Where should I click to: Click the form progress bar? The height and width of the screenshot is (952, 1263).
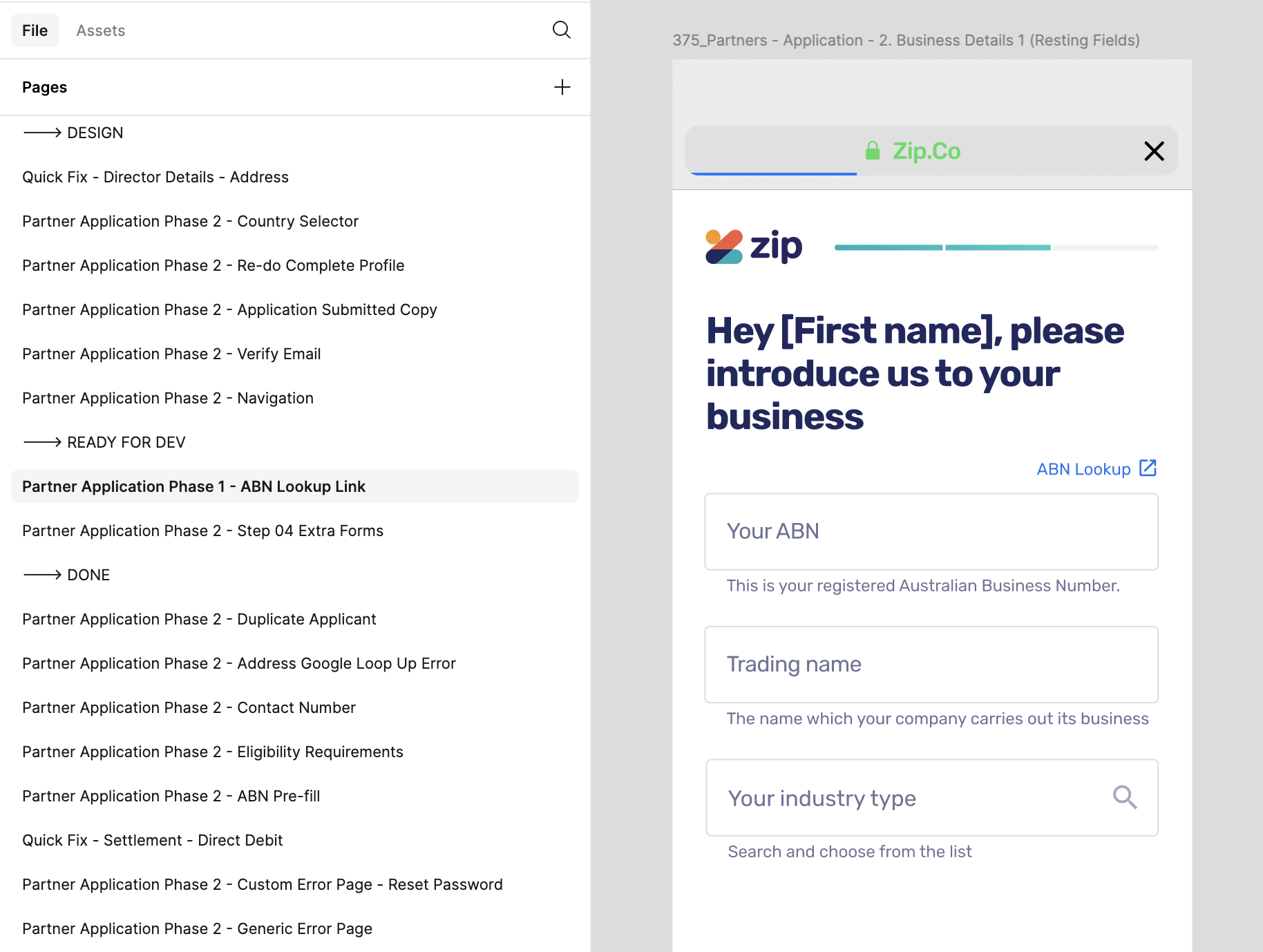(x=996, y=247)
